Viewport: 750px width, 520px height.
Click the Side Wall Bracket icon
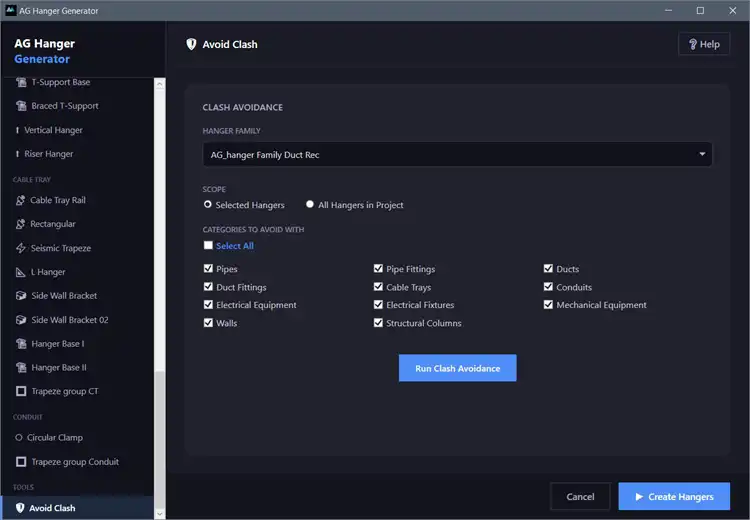point(21,296)
